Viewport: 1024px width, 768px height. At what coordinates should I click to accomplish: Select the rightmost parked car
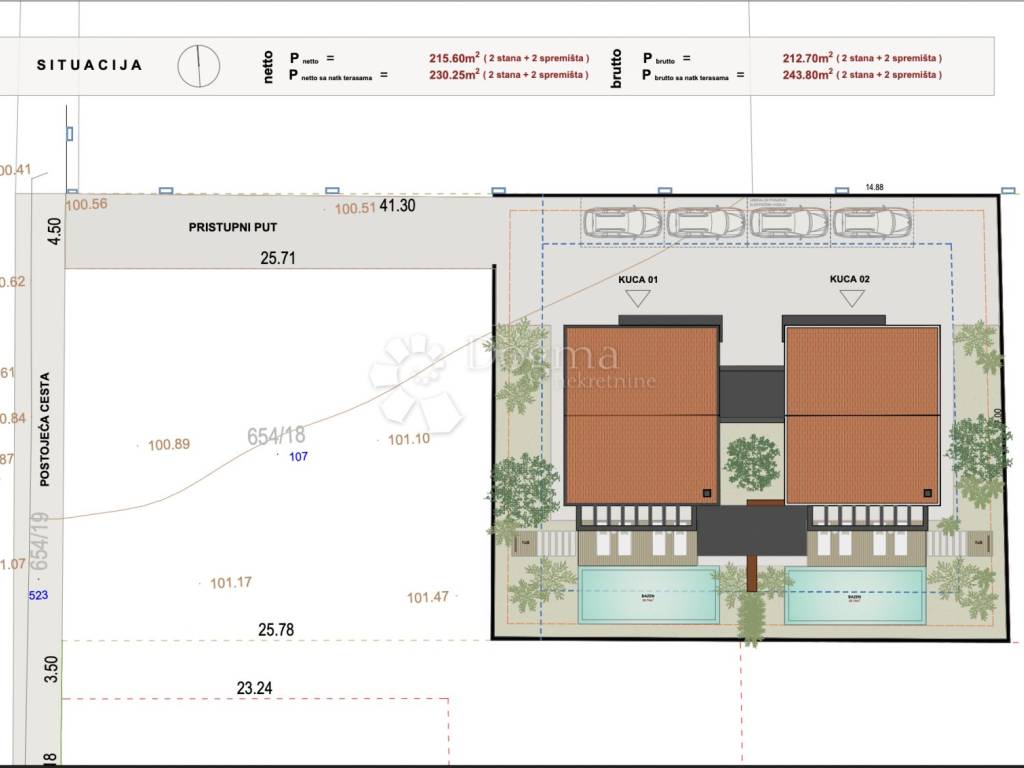coord(872,222)
